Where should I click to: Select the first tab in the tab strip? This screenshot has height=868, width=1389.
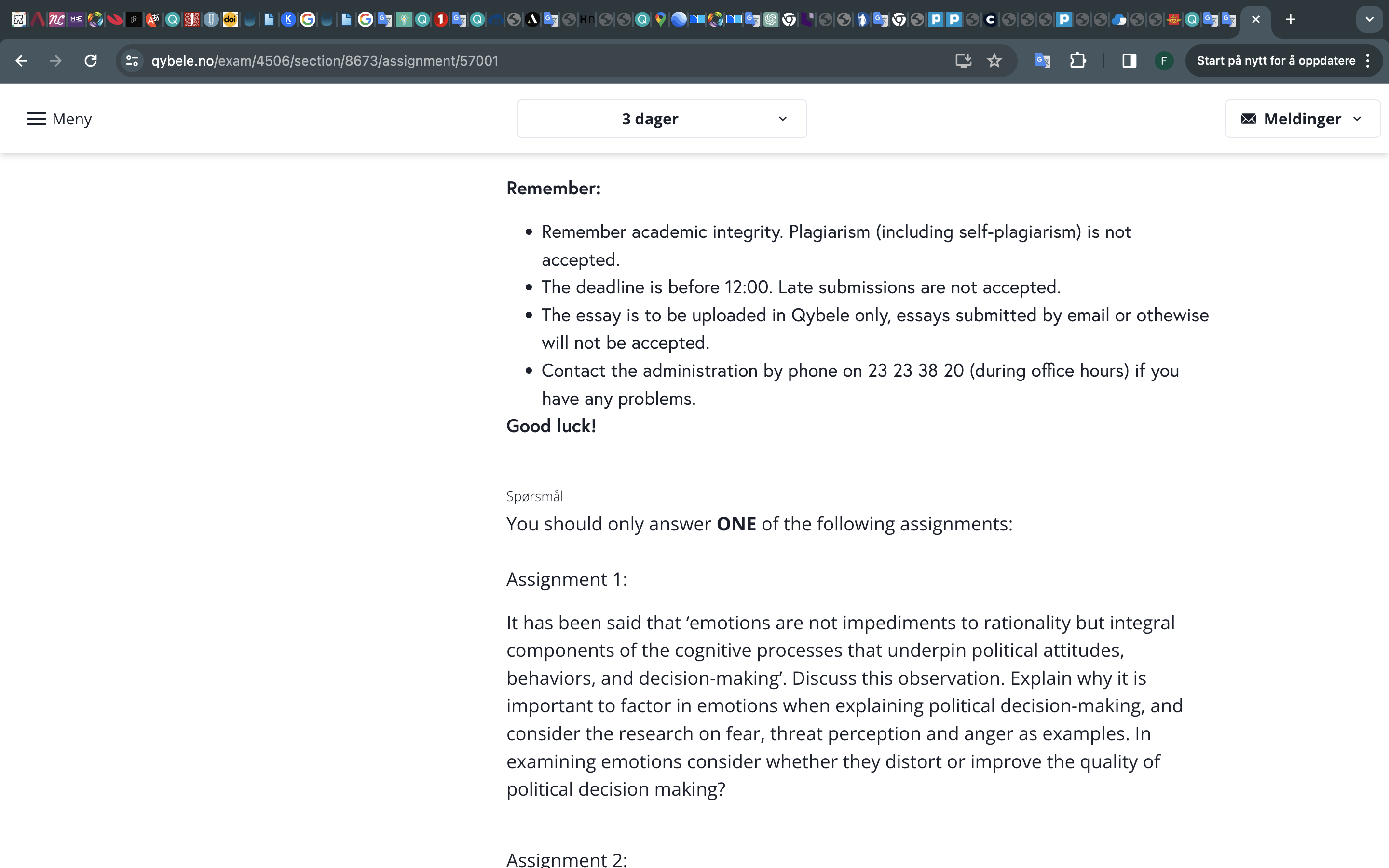point(18,19)
